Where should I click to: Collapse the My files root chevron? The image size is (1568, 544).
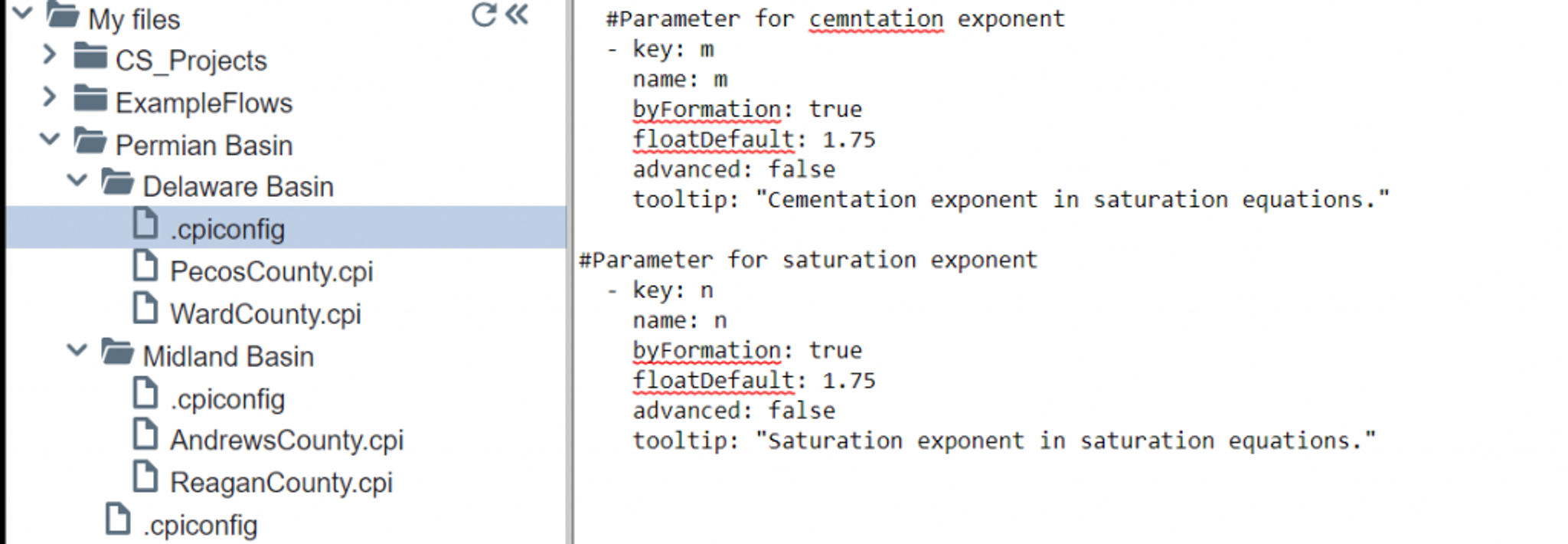pos(22,13)
